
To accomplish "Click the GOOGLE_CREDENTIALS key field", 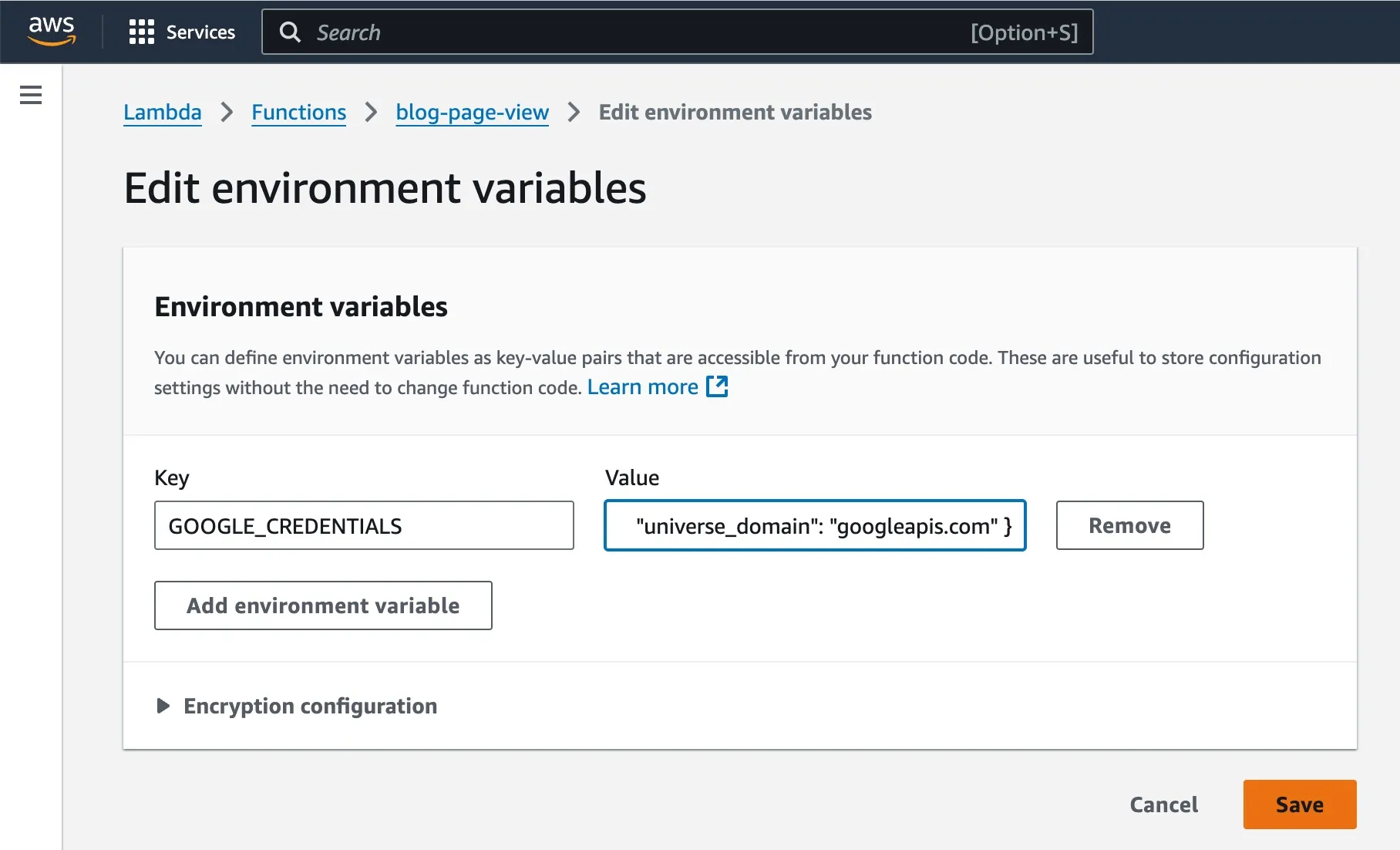I will click(364, 525).
